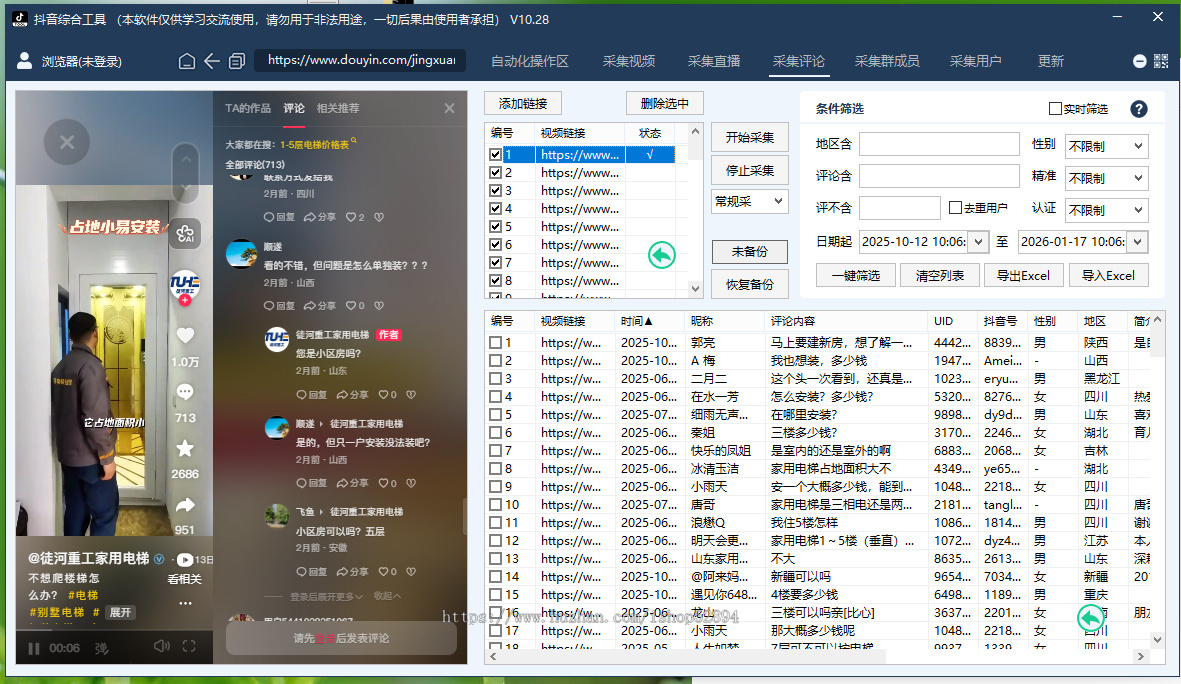This screenshot has height=684, width=1181.
Task: Click the AI flower icon on the video
Action: pos(185,234)
